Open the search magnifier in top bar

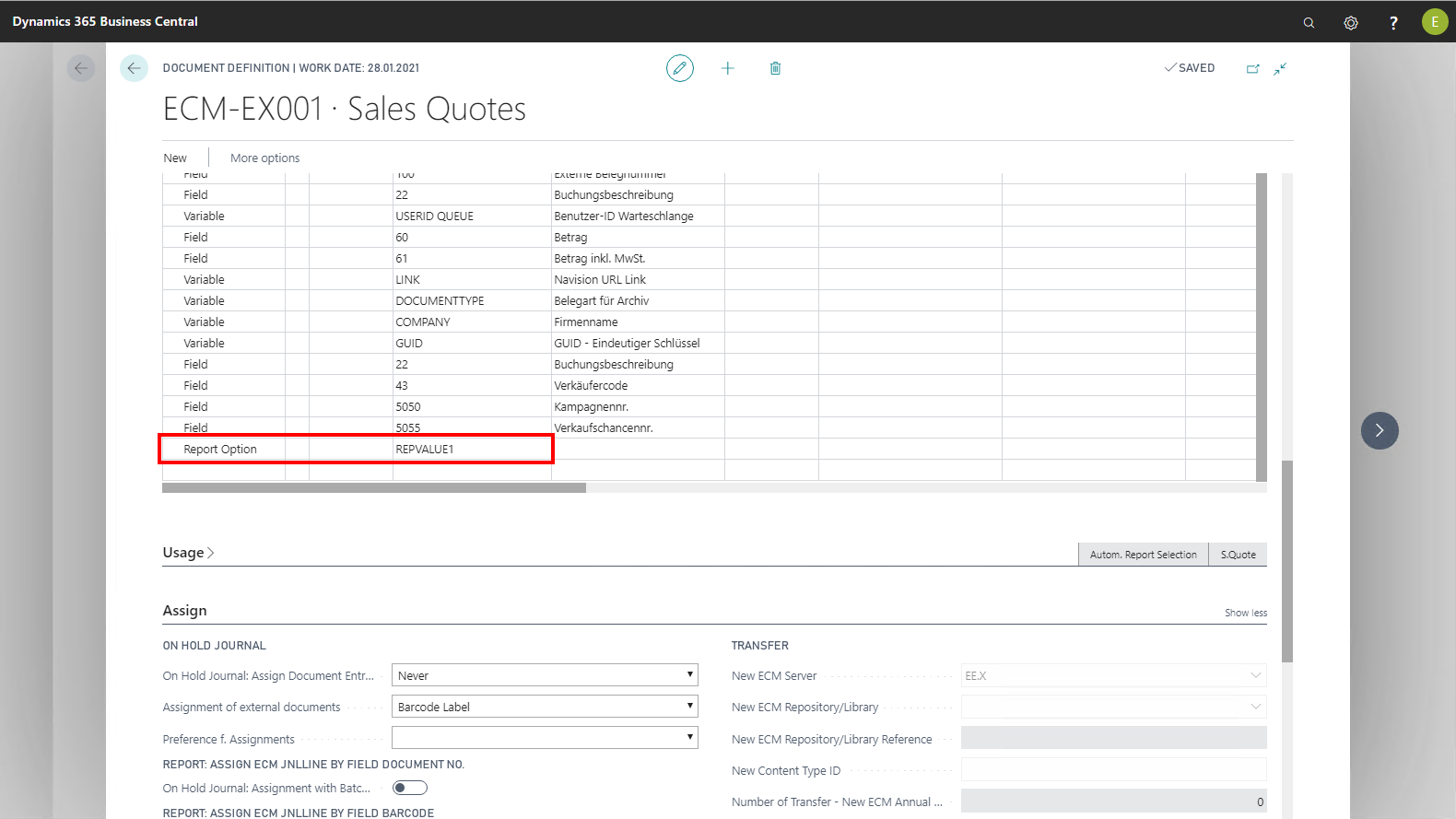coord(1309,22)
